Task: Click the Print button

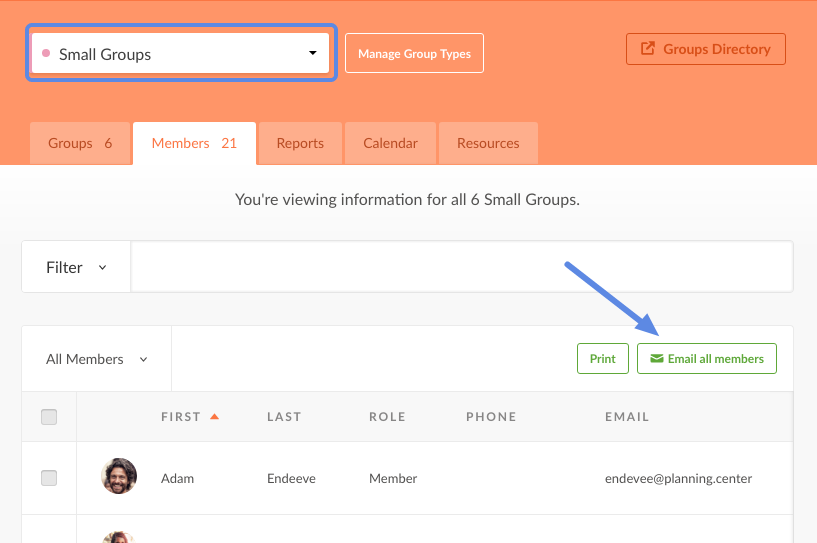Action: coord(603,359)
